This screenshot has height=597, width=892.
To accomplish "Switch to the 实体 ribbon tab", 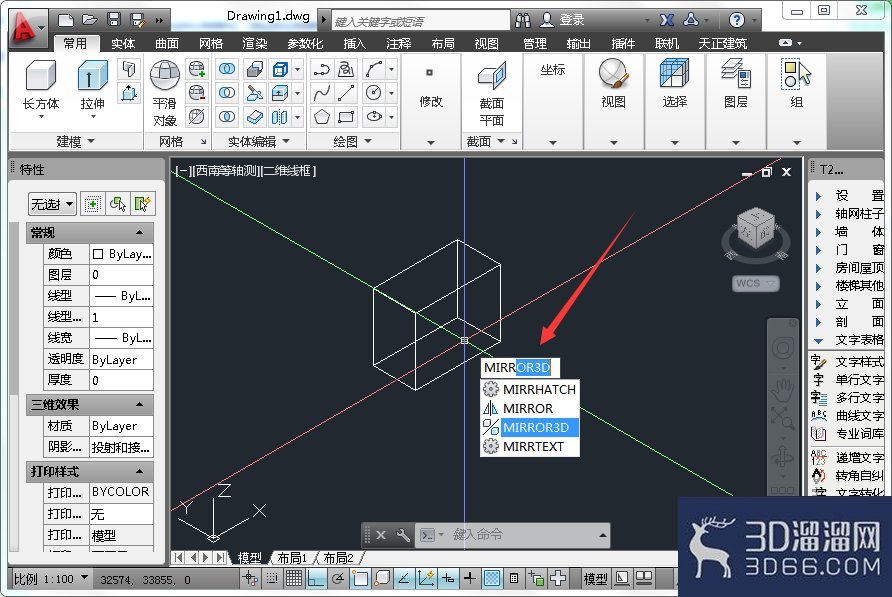I will 122,43.
